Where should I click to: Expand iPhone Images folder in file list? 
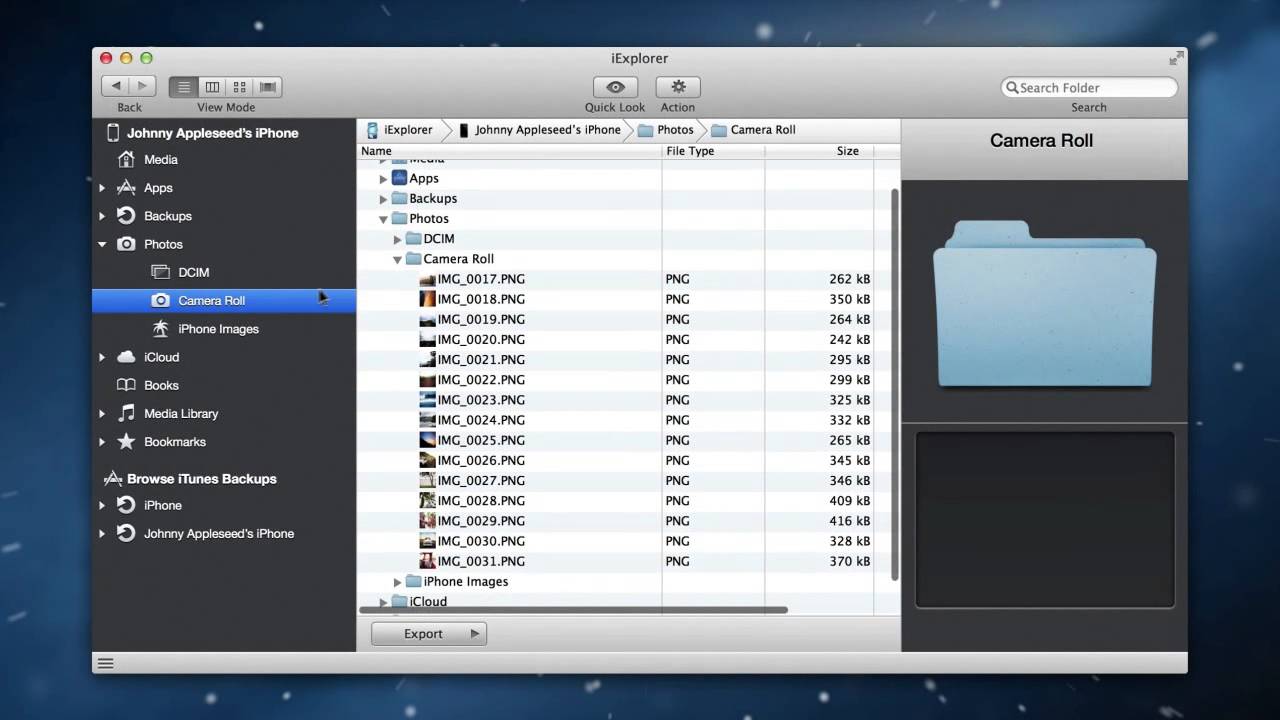pos(397,581)
